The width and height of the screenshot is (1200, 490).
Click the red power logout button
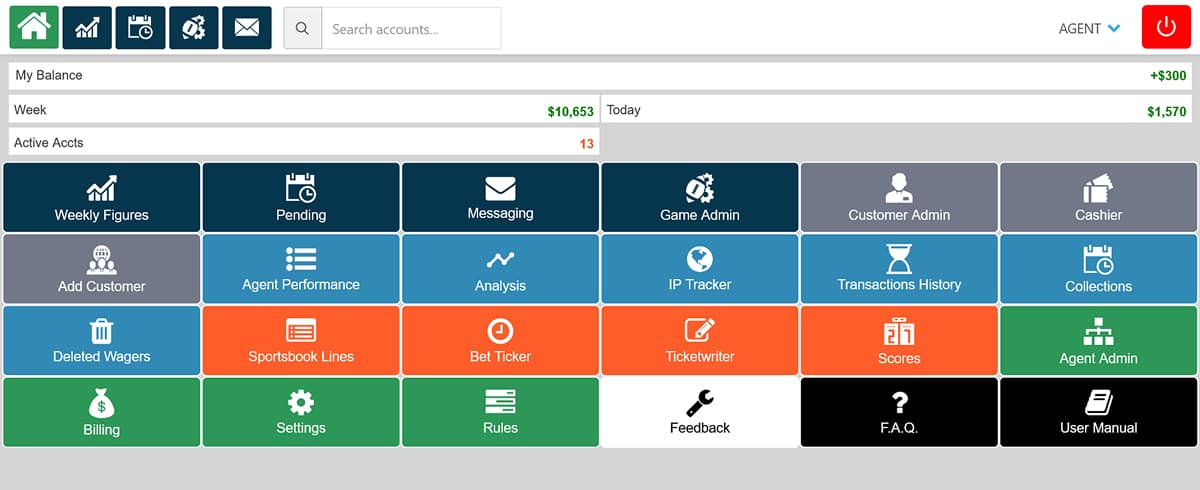coord(1166,28)
